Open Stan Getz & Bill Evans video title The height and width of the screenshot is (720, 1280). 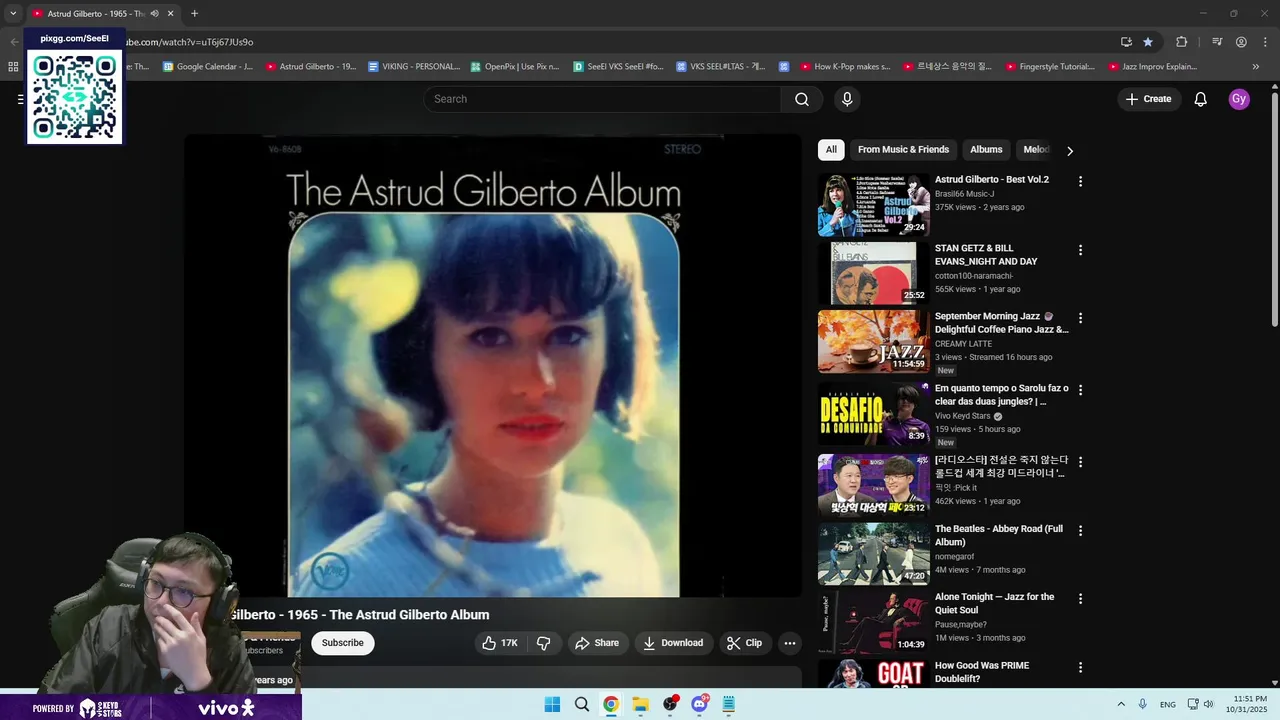click(986, 255)
